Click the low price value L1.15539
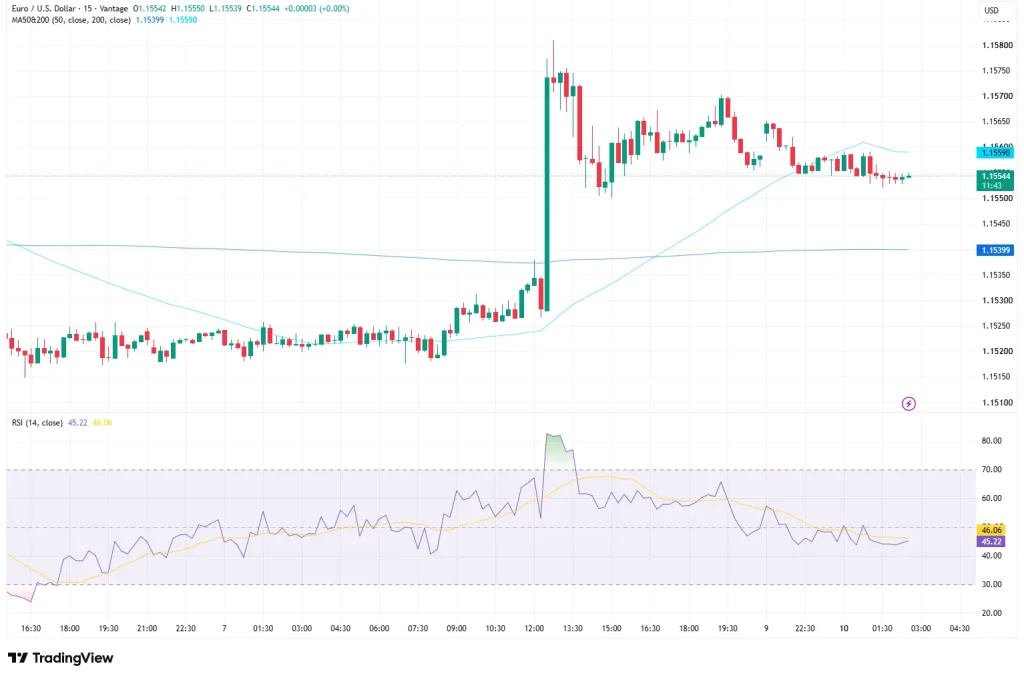The image size is (1024, 678). pyautogui.click(x=225, y=8)
